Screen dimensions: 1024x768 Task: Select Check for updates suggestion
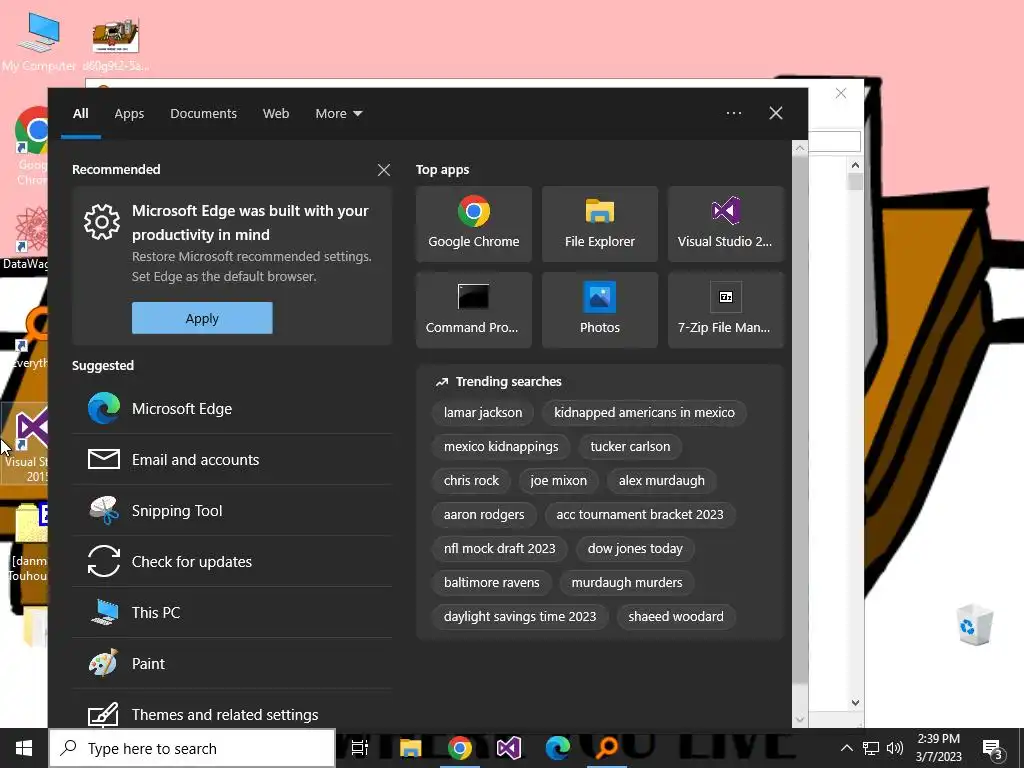[232, 562]
